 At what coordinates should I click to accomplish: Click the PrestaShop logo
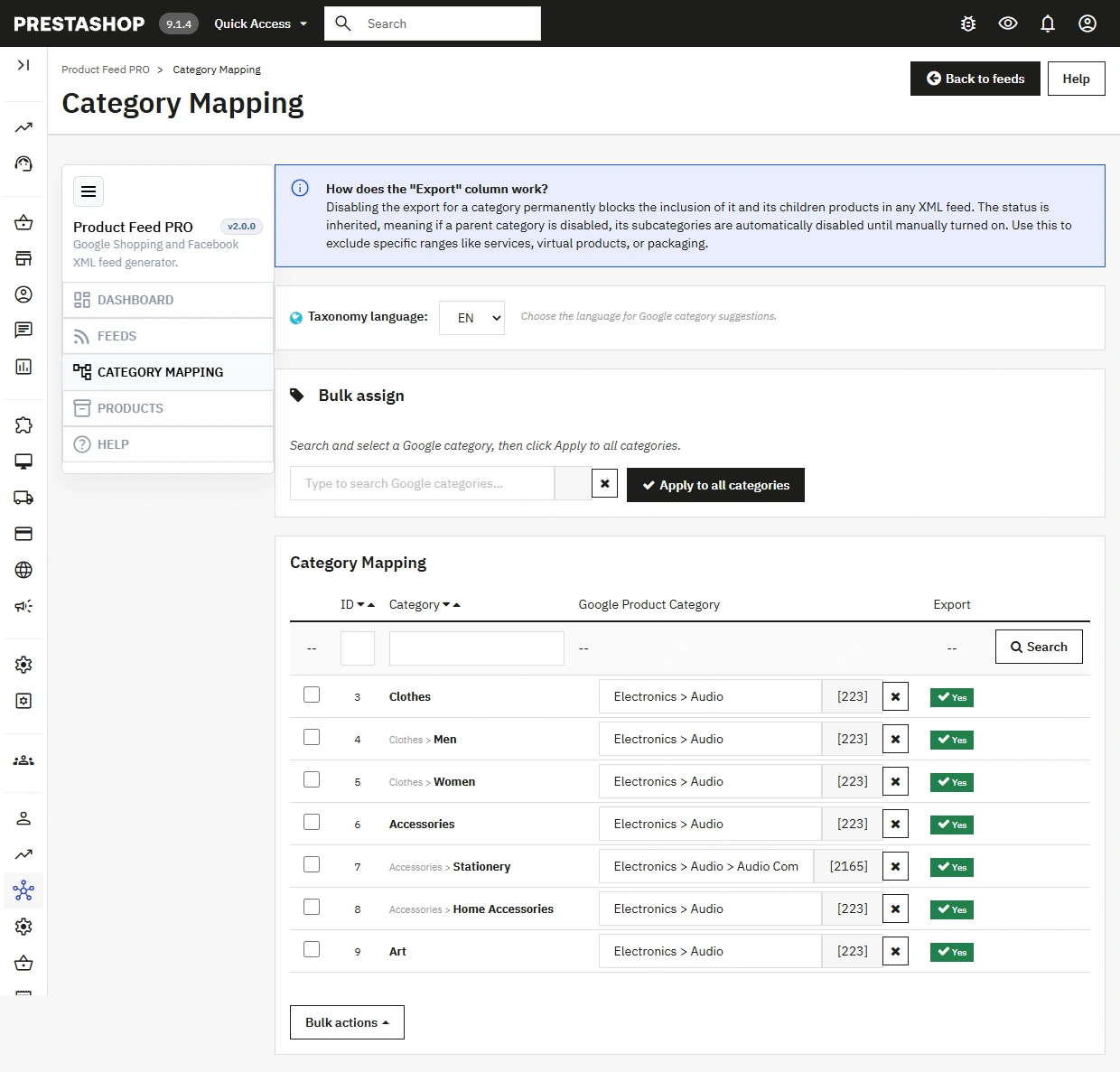pos(79,23)
